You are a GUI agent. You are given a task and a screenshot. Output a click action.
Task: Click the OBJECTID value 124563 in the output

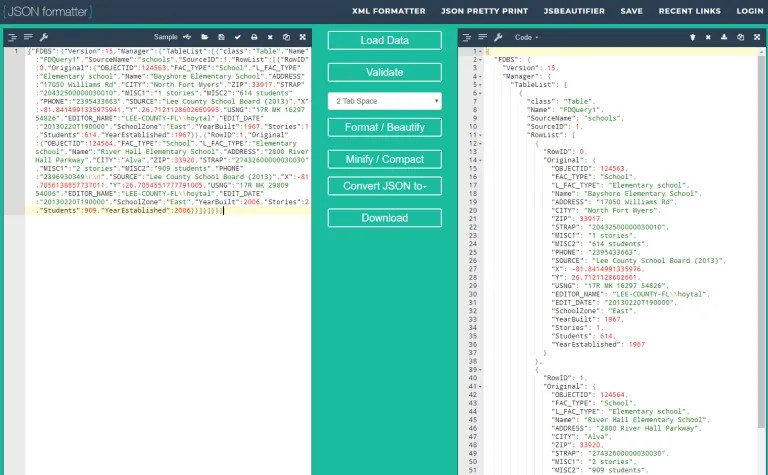[613, 168]
